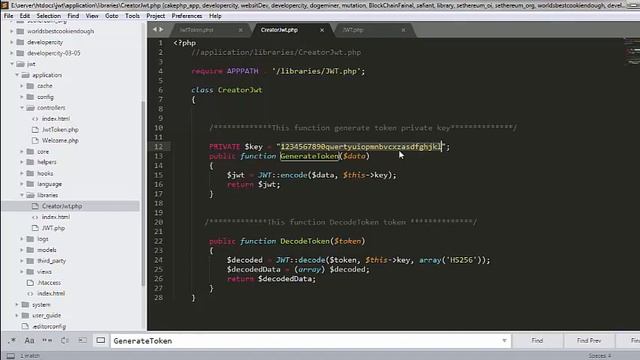The image size is (640, 360).
Task: Select CreatorJwt.php in the sidebar
Action: [62, 206]
